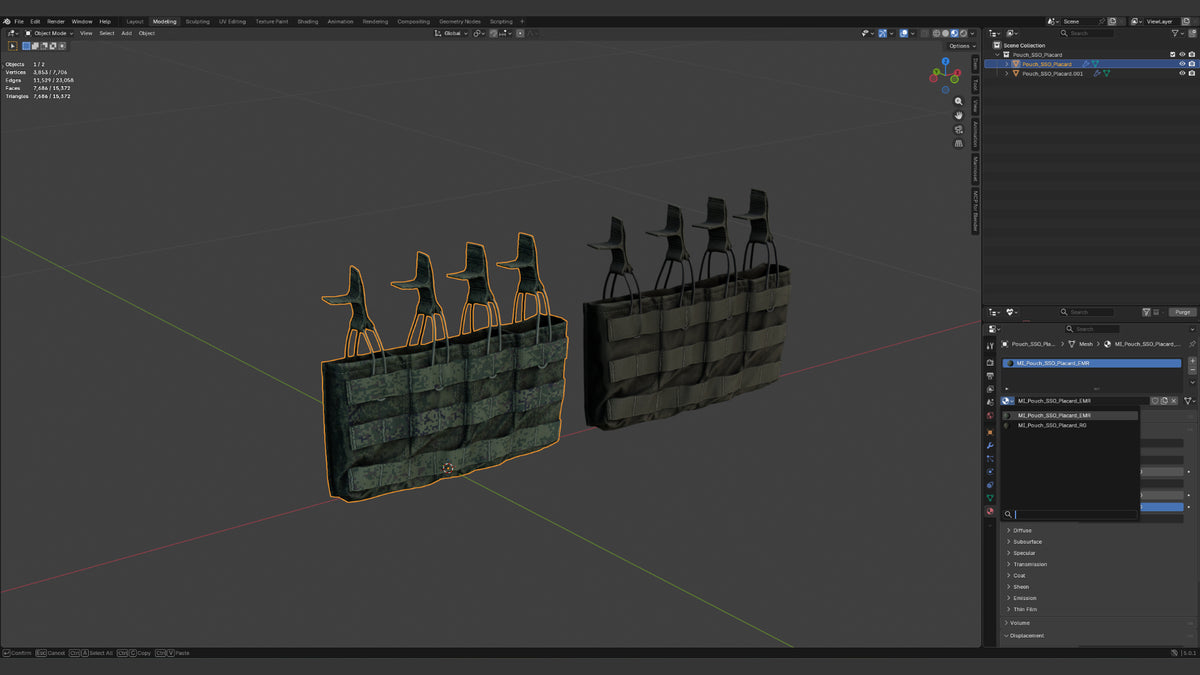The image size is (1200, 675).
Task: Click the viewport zoom magnifier icon
Action: [958, 101]
